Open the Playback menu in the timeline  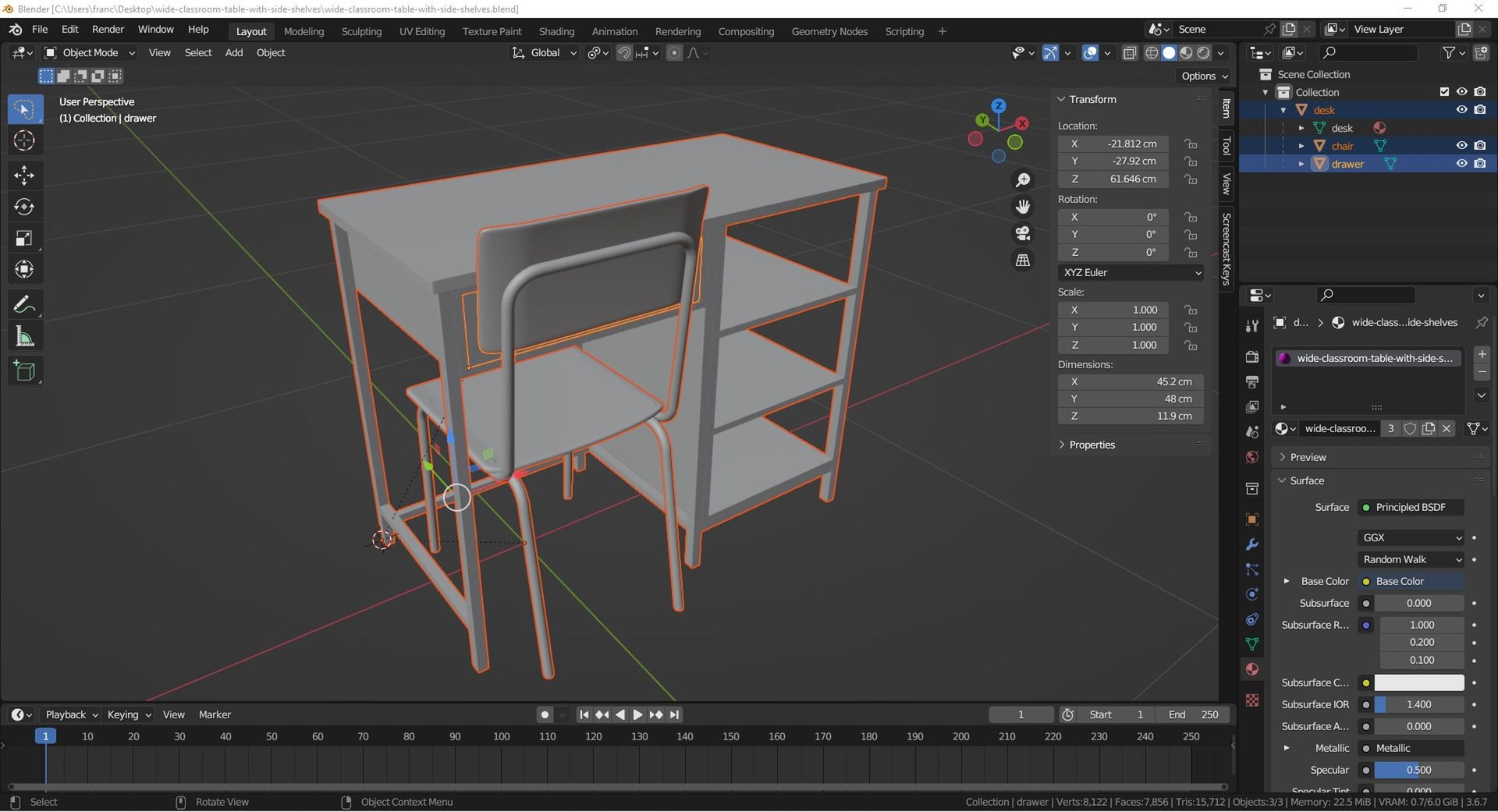click(70, 714)
